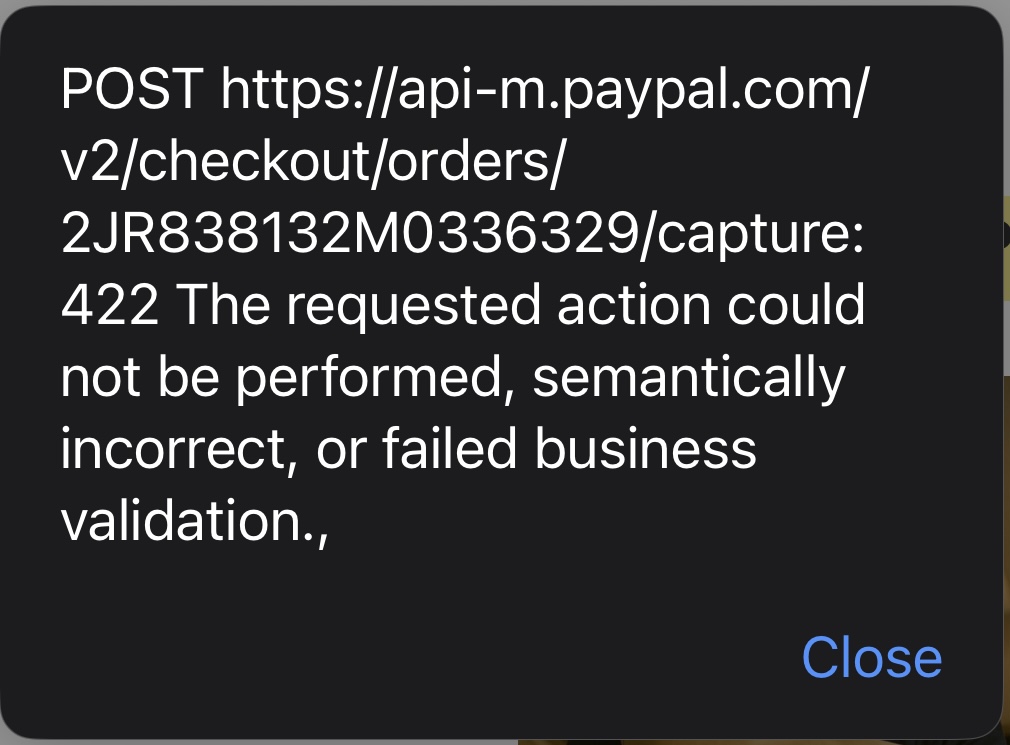Click the word "action" in the error
Image resolution: width=1010 pixels, height=745 pixels.
point(634,305)
